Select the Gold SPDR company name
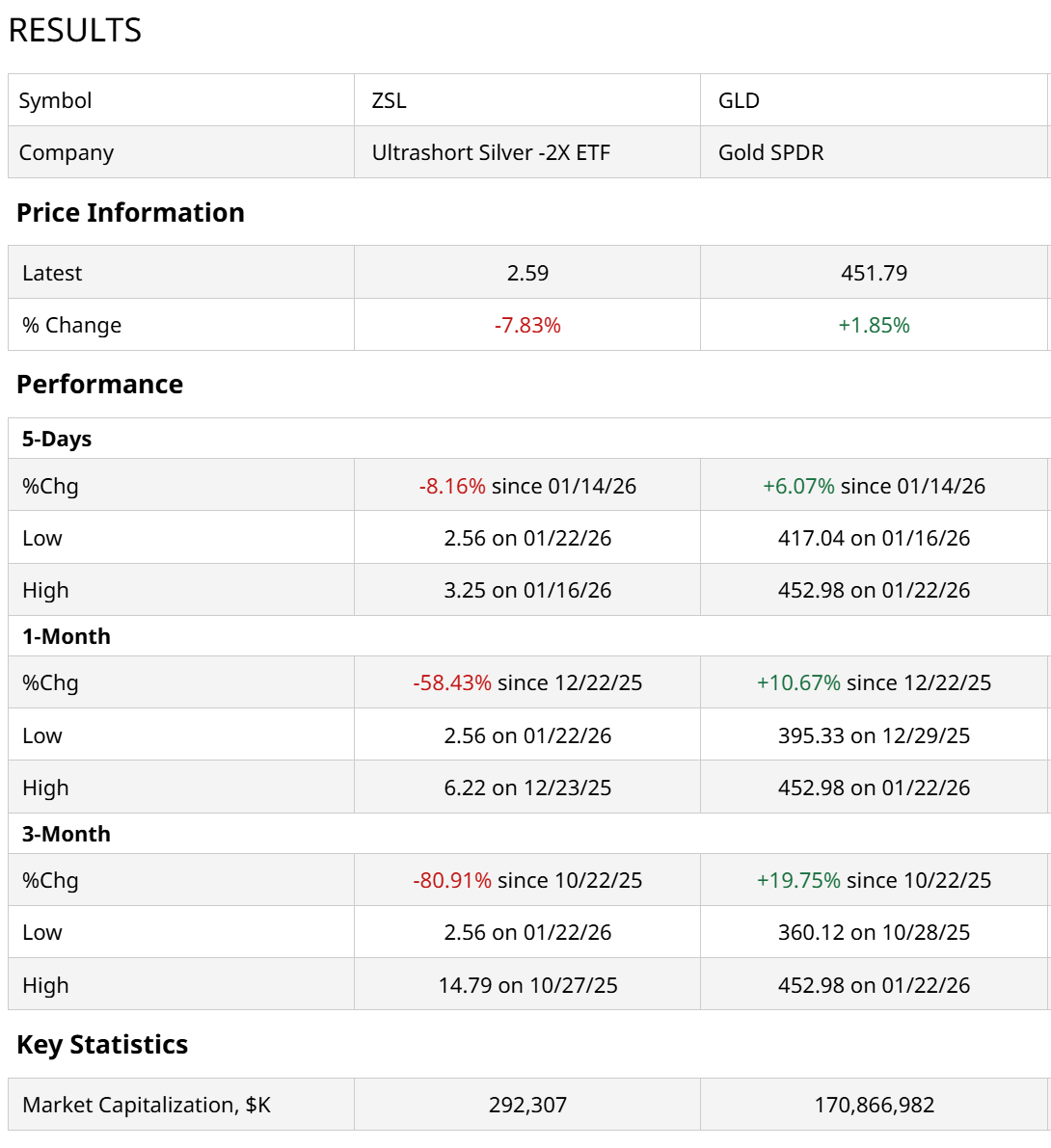Screen dimensions: 1051x1148 click(x=770, y=152)
